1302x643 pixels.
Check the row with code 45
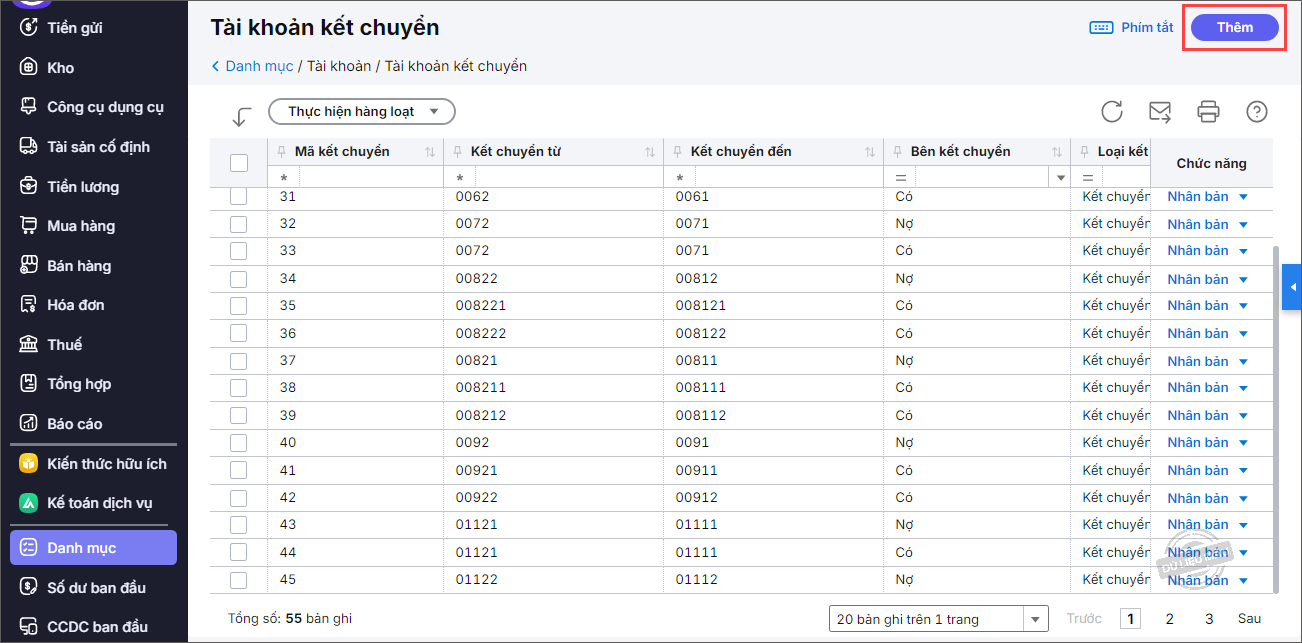pyautogui.click(x=238, y=580)
